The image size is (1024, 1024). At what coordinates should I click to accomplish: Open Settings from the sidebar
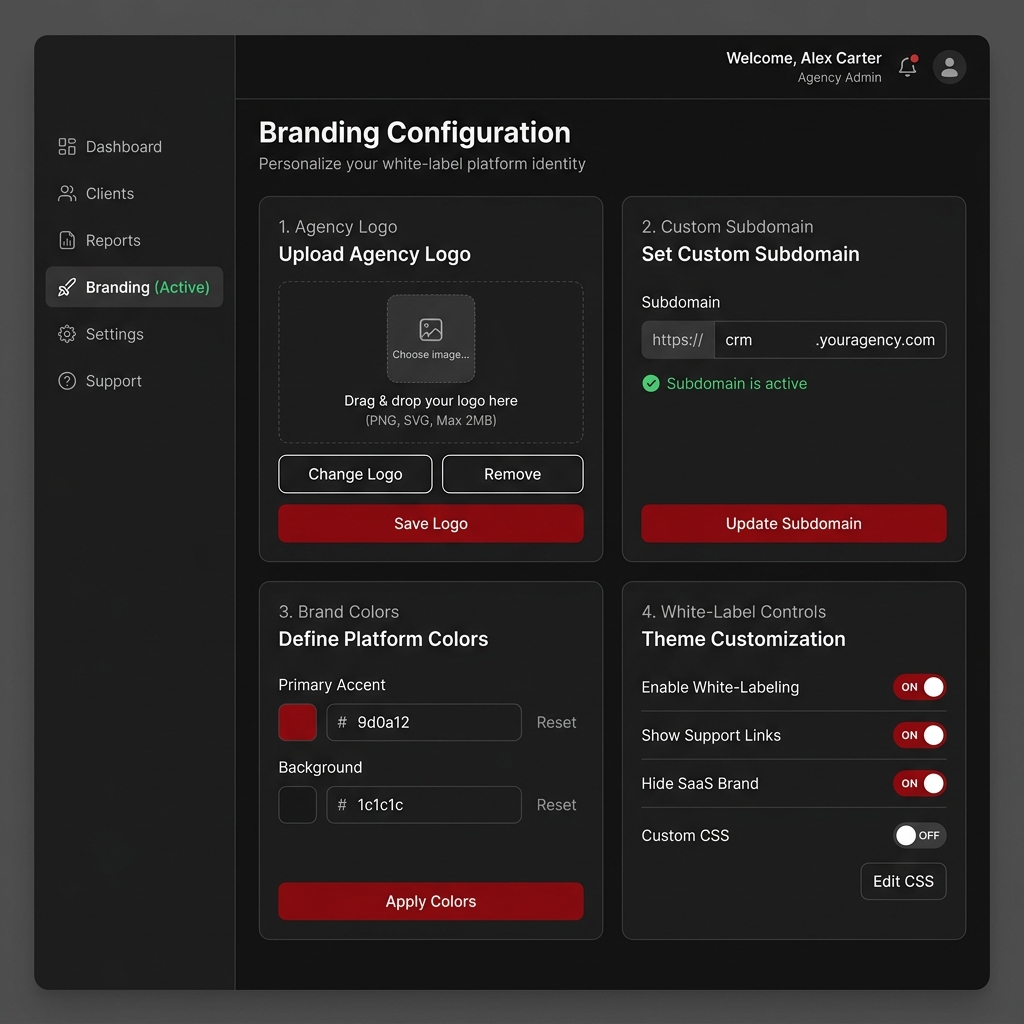[x=134, y=334]
